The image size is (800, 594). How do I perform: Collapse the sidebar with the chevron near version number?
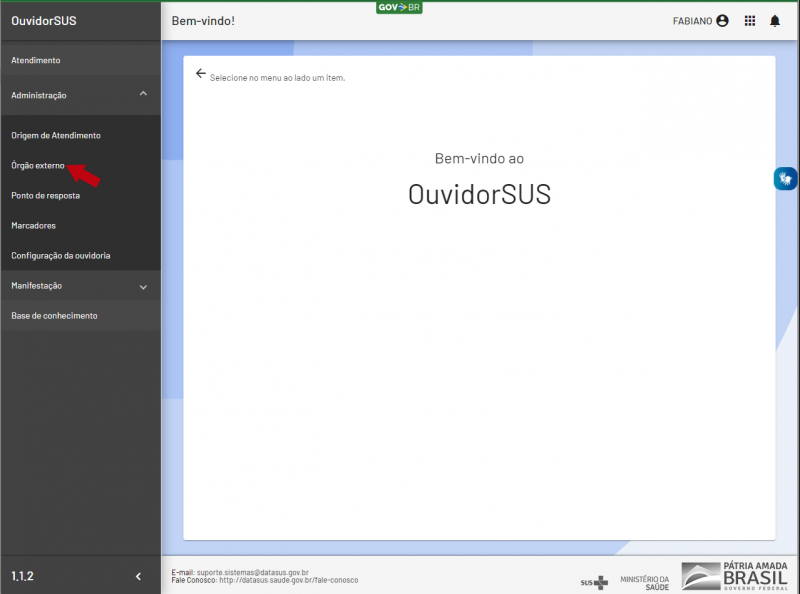(x=138, y=576)
